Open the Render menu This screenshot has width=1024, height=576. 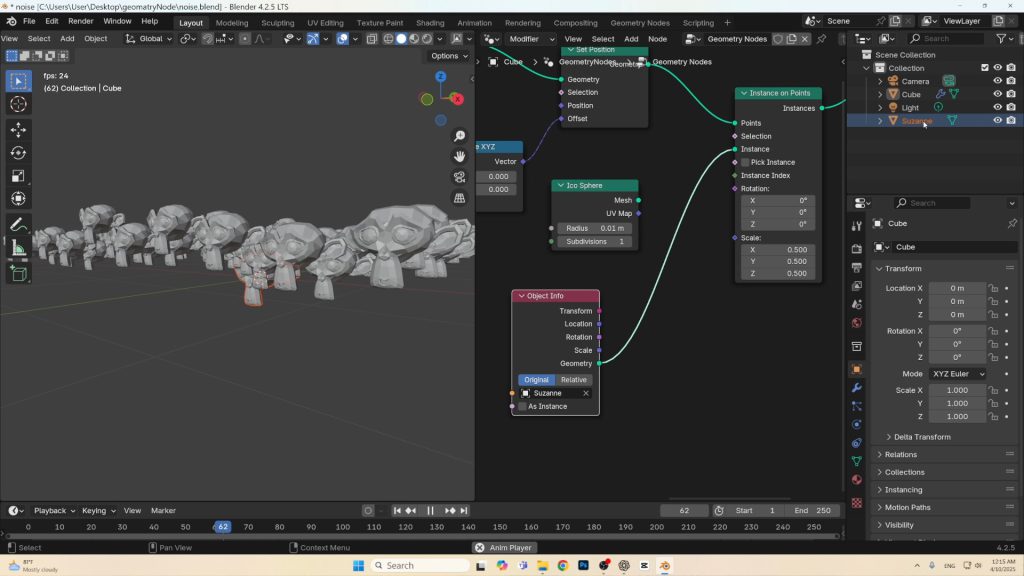point(80,21)
